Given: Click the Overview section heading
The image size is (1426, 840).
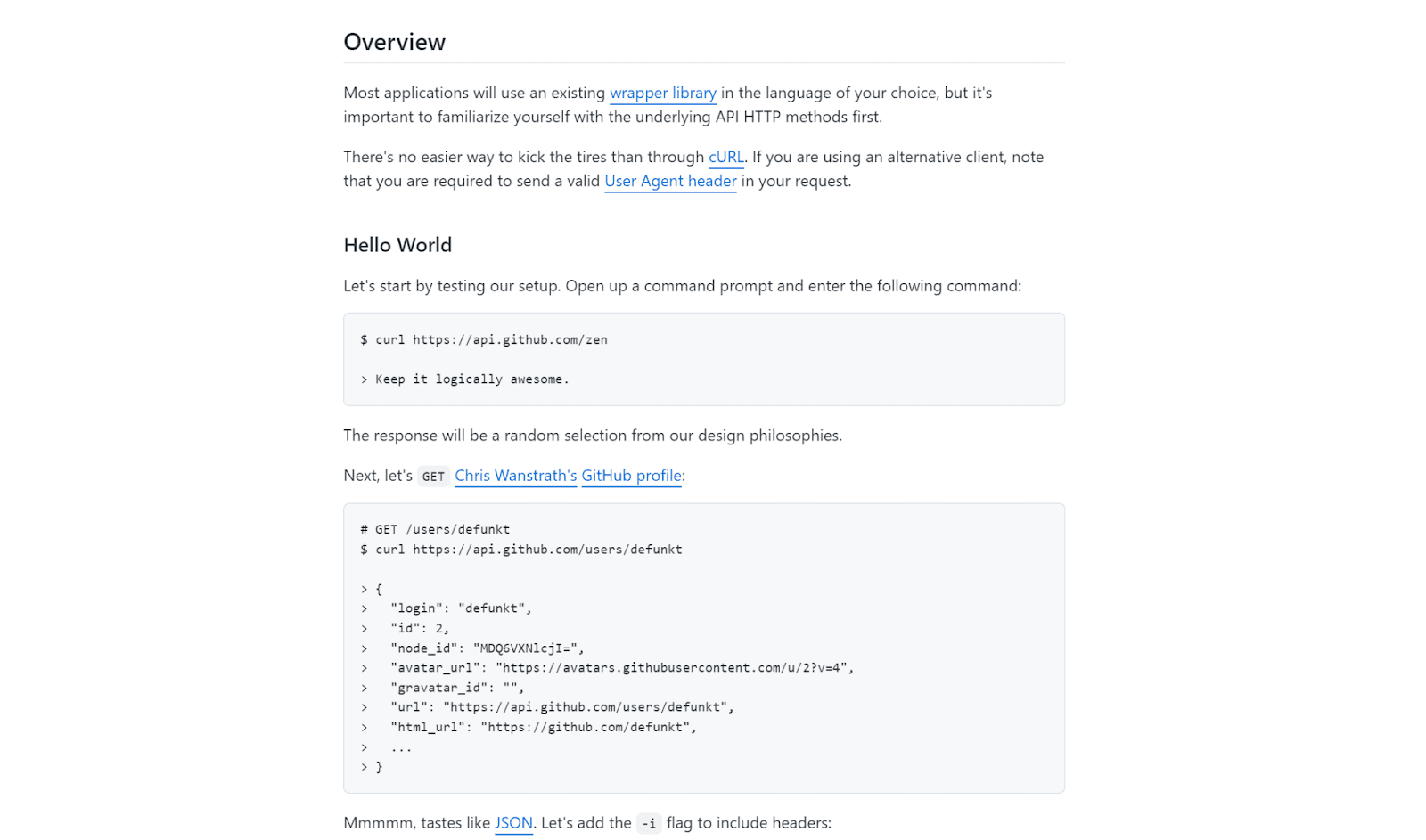Looking at the screenshot, I should pyautogui.click(x=394, y=42).
